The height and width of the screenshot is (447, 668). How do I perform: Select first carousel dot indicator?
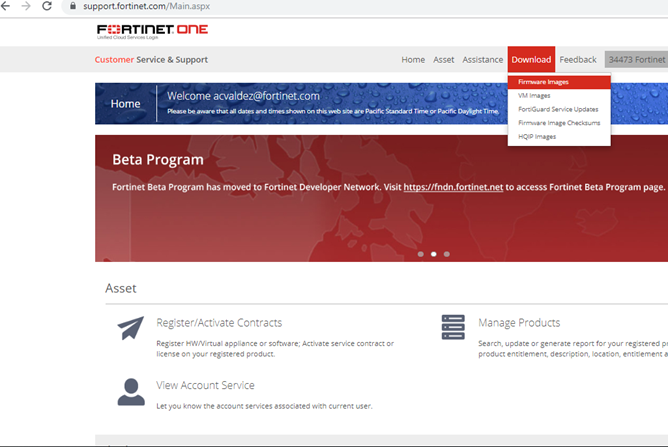(419, 254)
